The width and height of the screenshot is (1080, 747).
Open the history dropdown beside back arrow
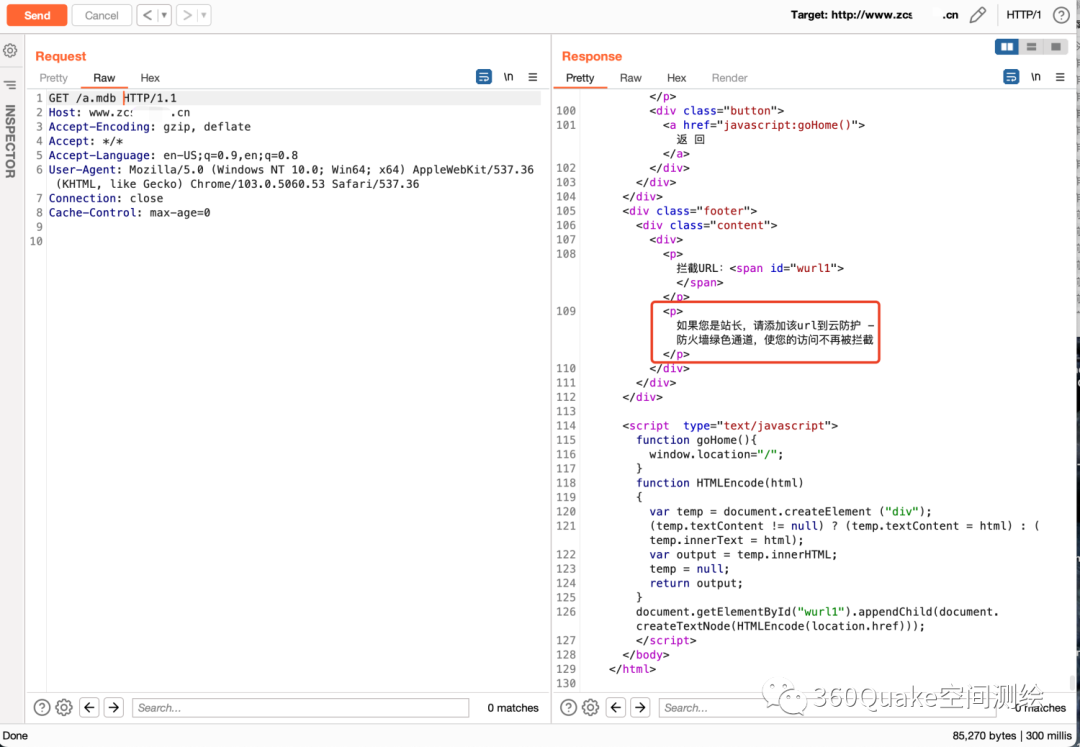pos(164,15)
